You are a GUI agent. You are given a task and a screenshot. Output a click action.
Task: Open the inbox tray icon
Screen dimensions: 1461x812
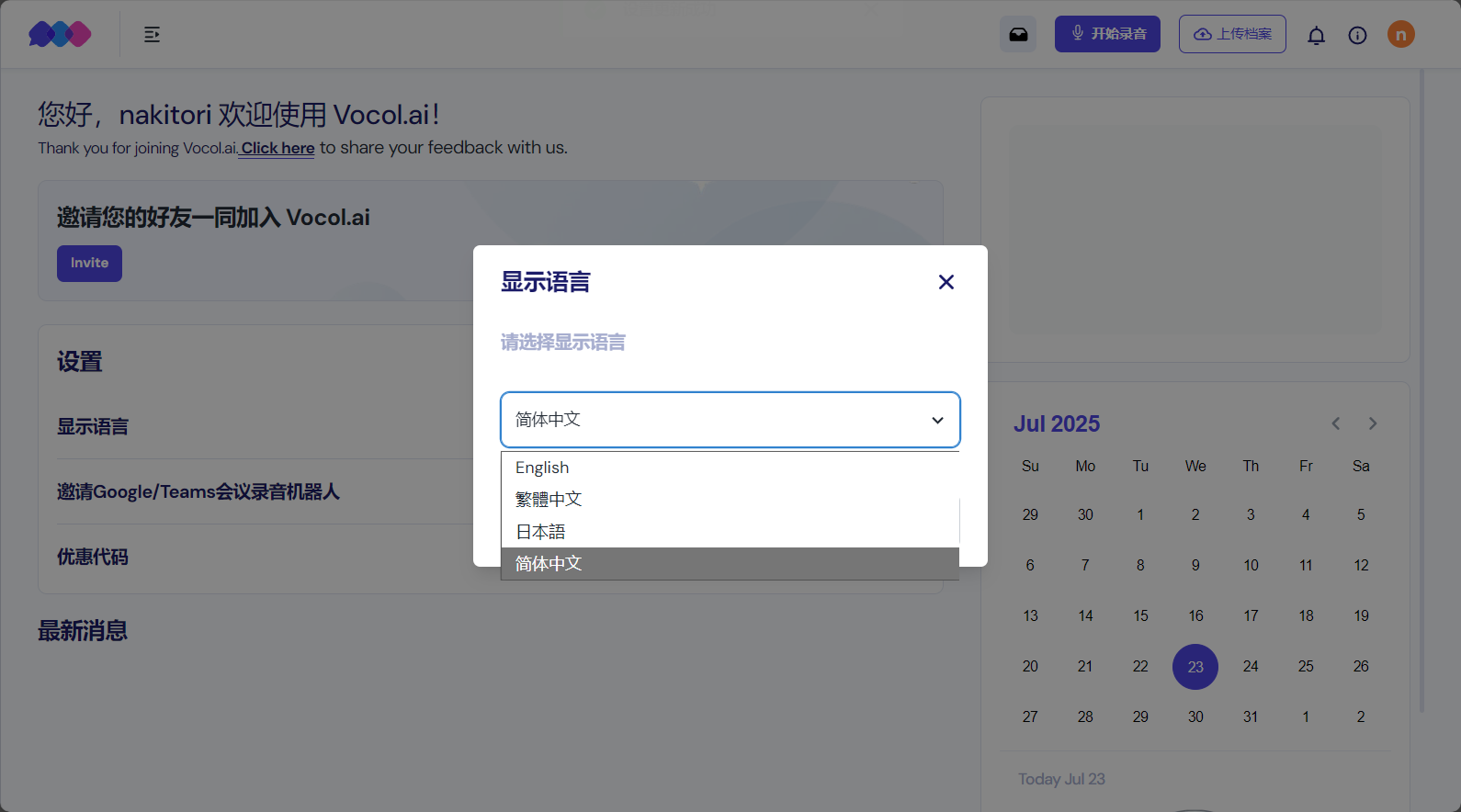(1018, 34)
